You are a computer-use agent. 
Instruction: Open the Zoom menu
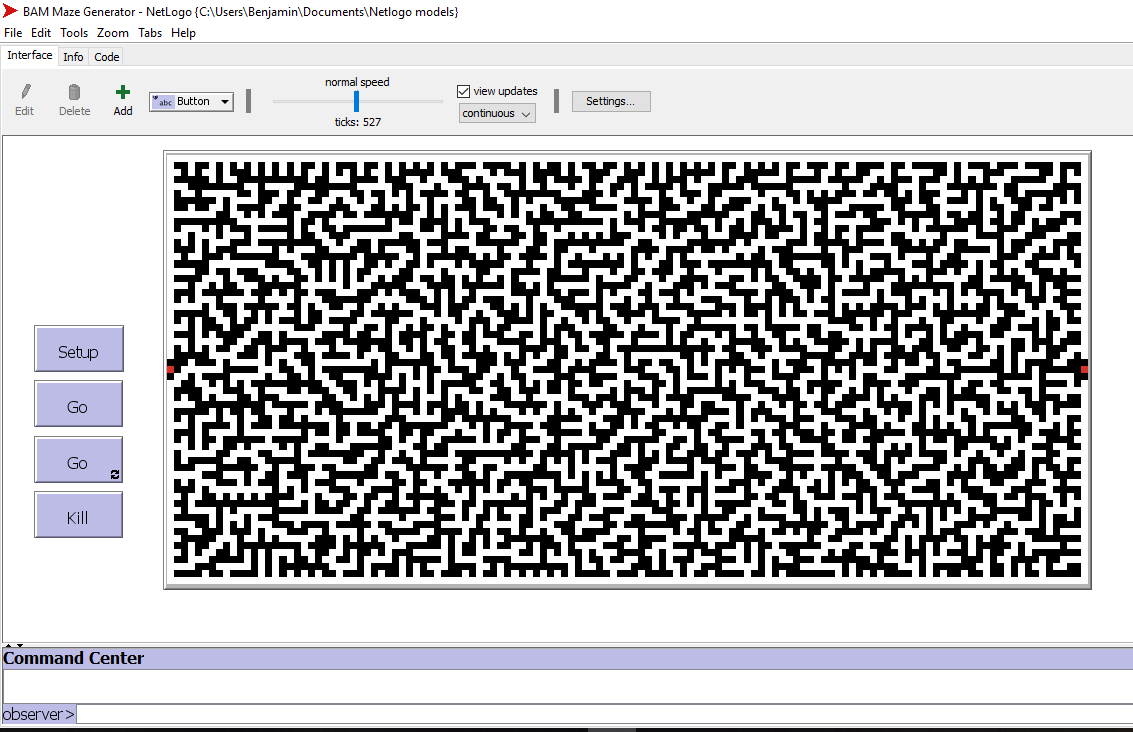pyautogui.click(x=113, y=32)
